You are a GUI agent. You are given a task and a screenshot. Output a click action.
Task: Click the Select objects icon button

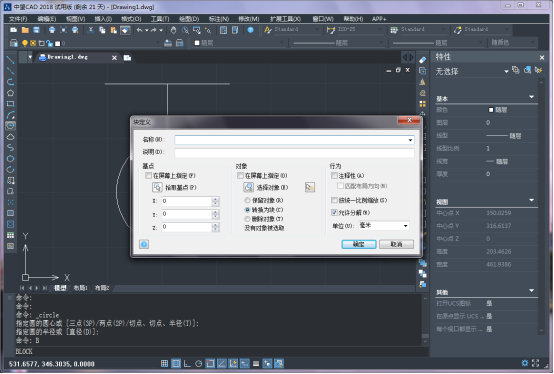tap(248, 188)
